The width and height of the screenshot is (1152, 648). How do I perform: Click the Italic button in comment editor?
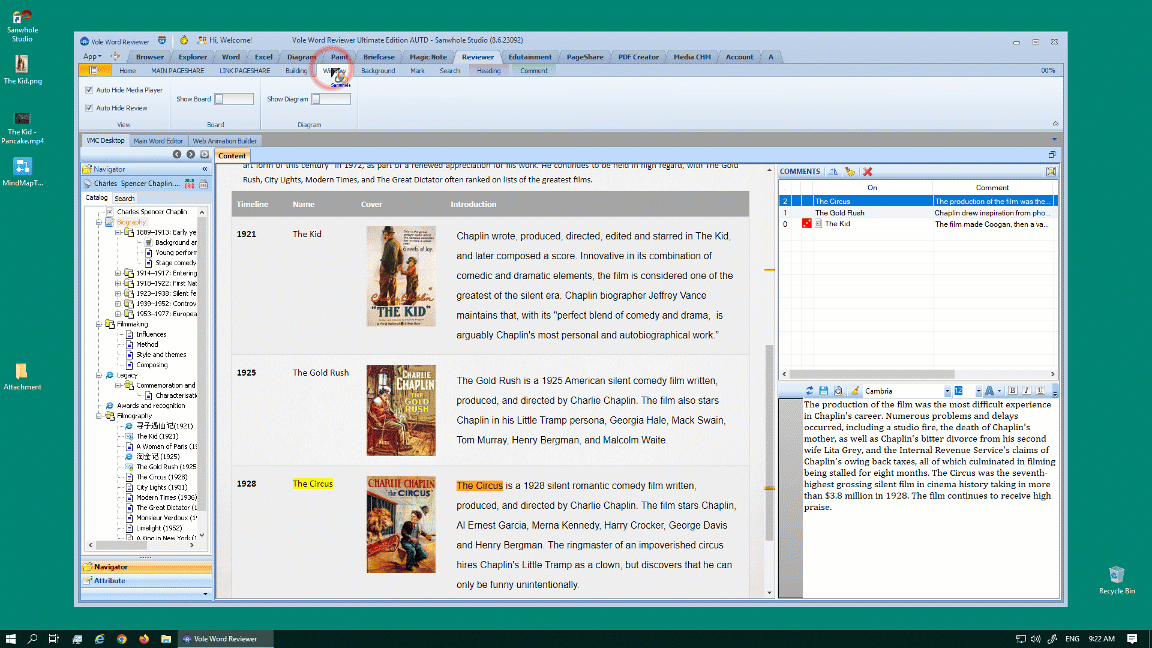coord(1026,390)
